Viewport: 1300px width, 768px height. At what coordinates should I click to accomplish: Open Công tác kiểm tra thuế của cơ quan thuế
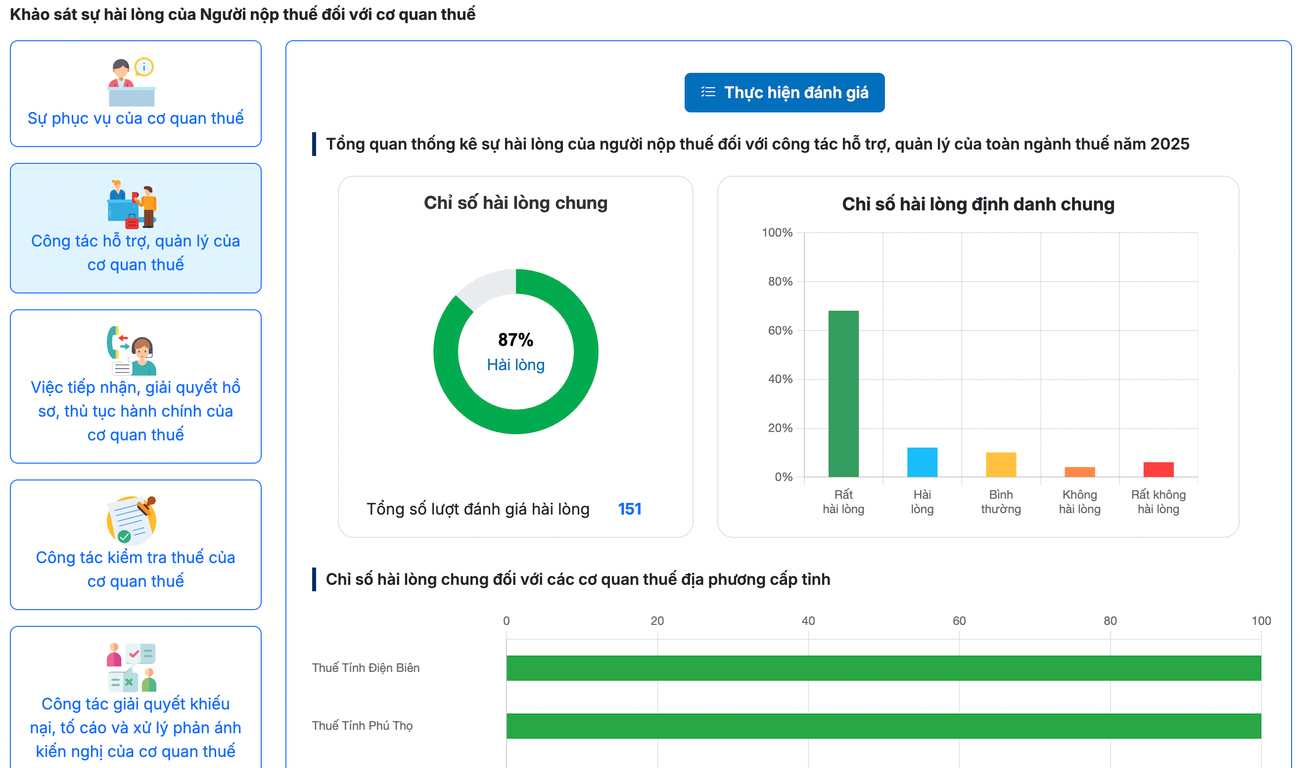(135, 569)
